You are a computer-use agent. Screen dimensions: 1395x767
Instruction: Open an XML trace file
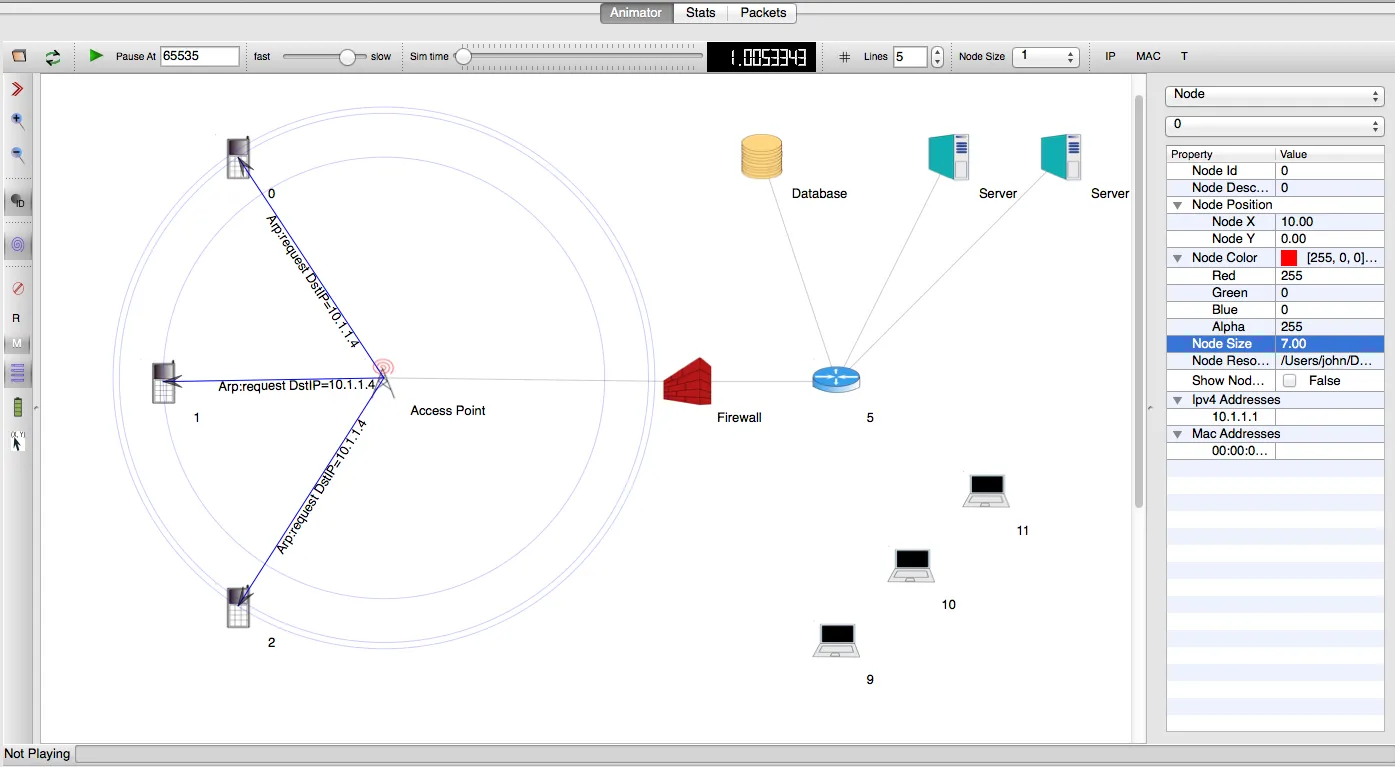point(17,57)
